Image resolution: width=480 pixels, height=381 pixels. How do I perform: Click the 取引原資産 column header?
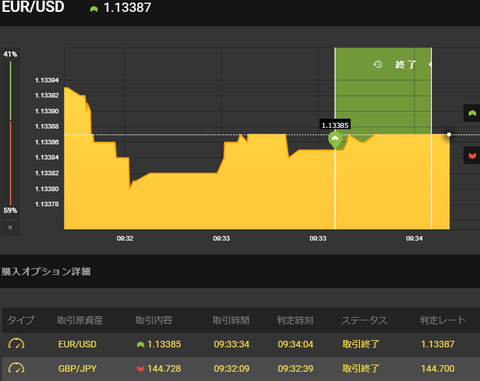click(x=80, y=320)
